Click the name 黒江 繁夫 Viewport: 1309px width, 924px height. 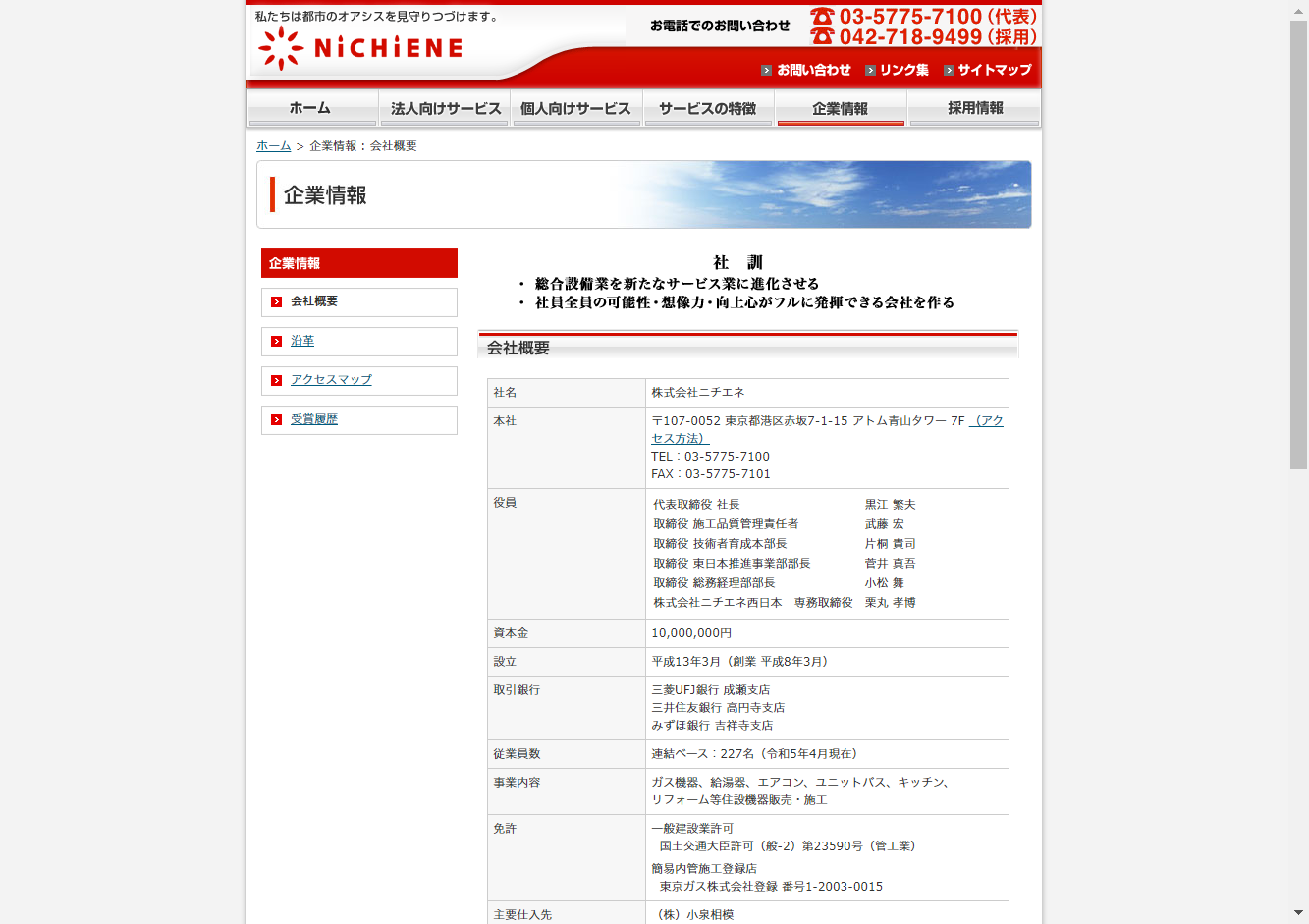point(890,505)
